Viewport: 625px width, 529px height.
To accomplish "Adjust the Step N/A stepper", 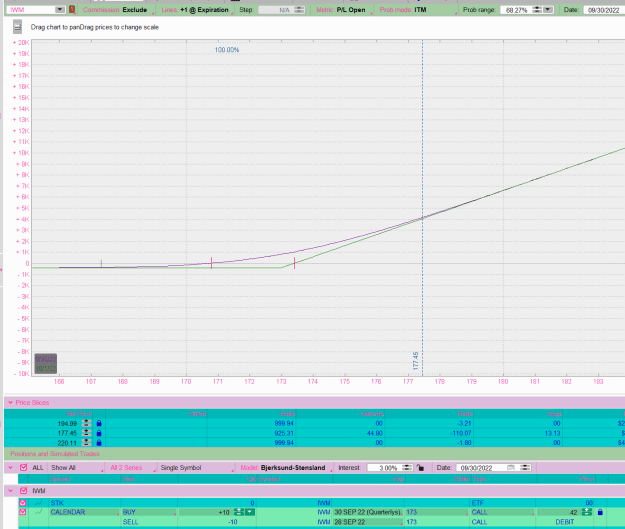I will (x=299, y=10).
